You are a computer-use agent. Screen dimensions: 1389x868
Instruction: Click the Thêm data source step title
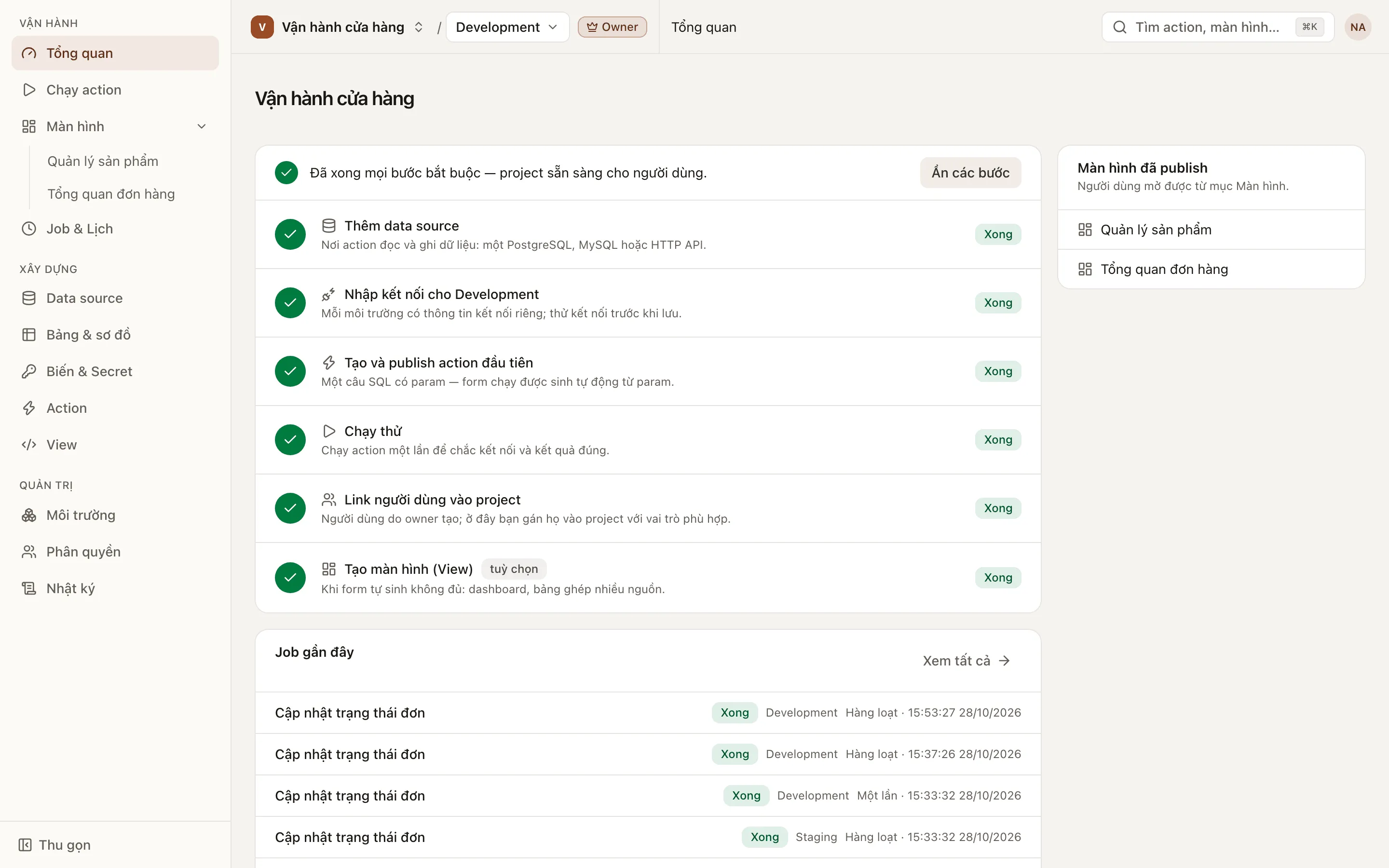click(x=401, y=226)
